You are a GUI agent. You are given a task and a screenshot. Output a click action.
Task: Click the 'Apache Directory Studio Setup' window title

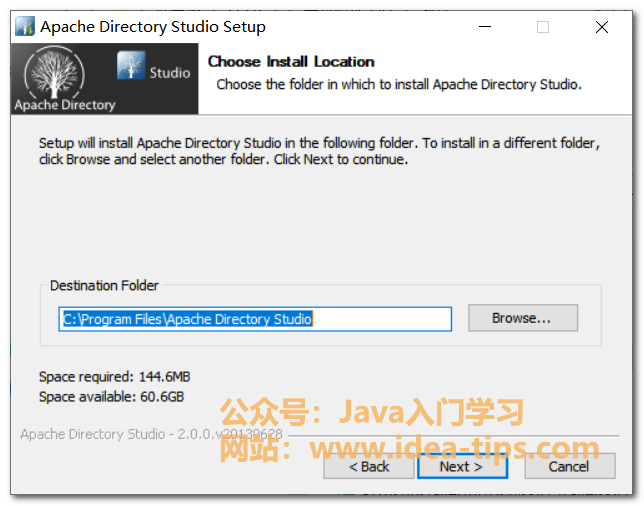coord(153,27)
